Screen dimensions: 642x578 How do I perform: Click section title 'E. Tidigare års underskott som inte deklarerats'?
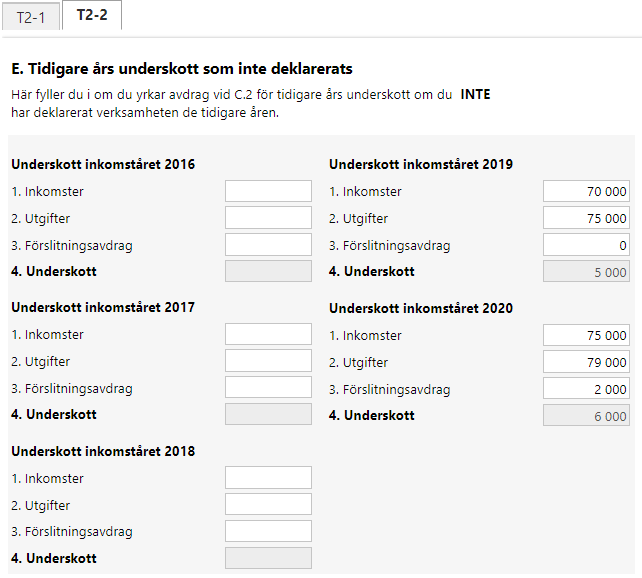click(x=182, y=69)
